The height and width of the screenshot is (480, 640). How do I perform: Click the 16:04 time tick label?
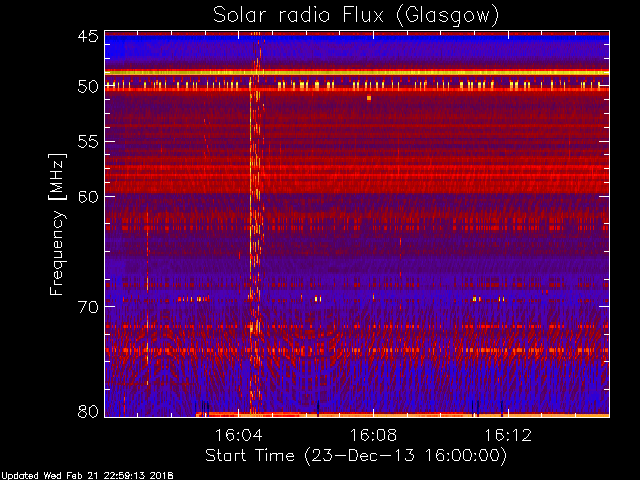click(239, 435)
